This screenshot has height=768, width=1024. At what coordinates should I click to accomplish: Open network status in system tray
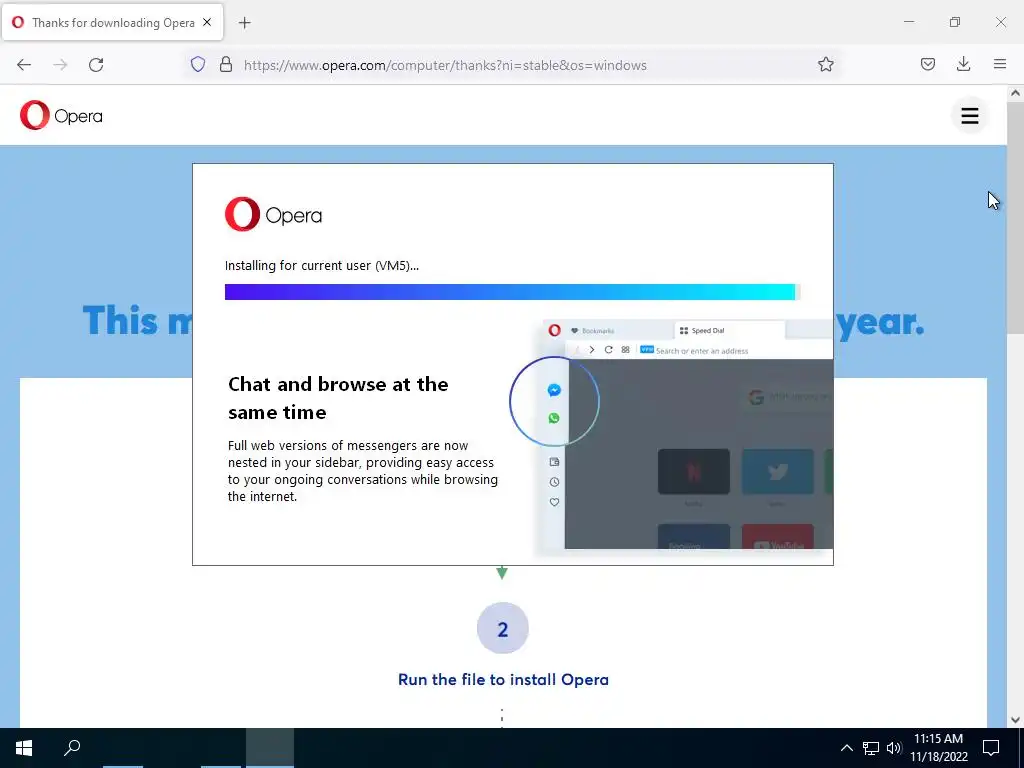pyautogui.click(x=871, y=748)
